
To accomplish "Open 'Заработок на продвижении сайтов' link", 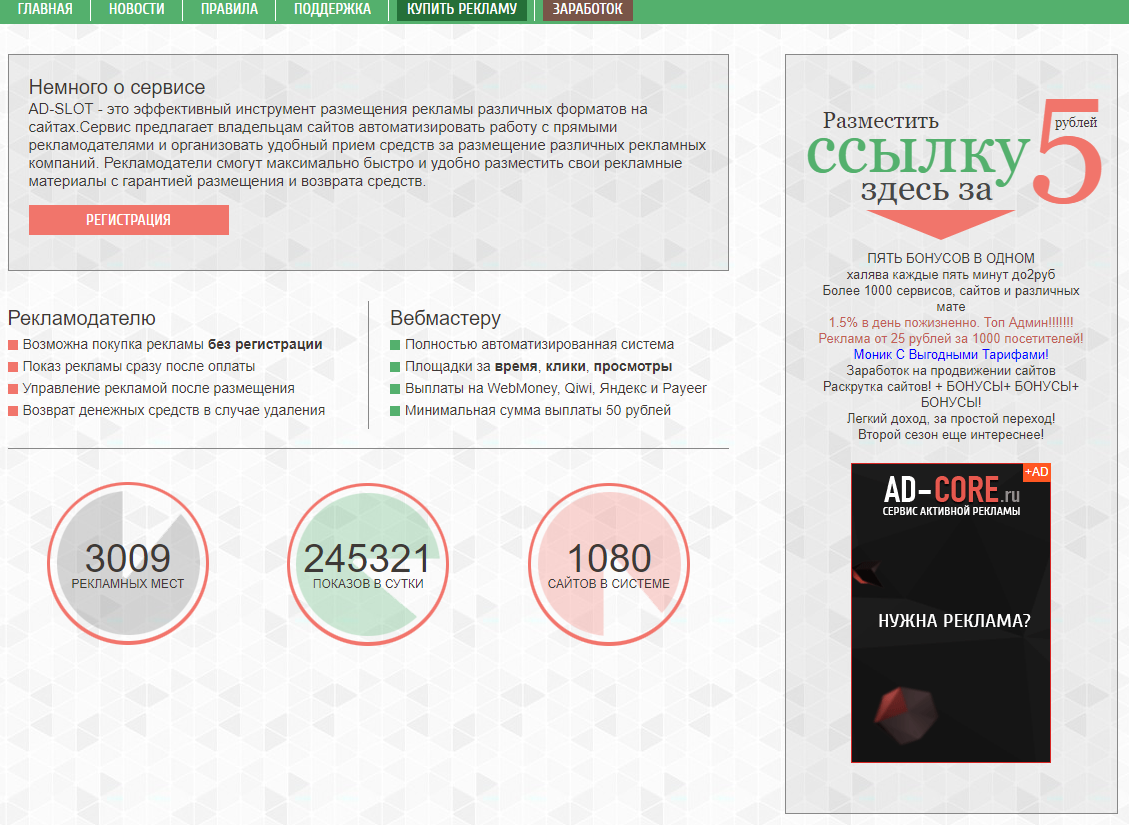I will click(x=950, y=370).
